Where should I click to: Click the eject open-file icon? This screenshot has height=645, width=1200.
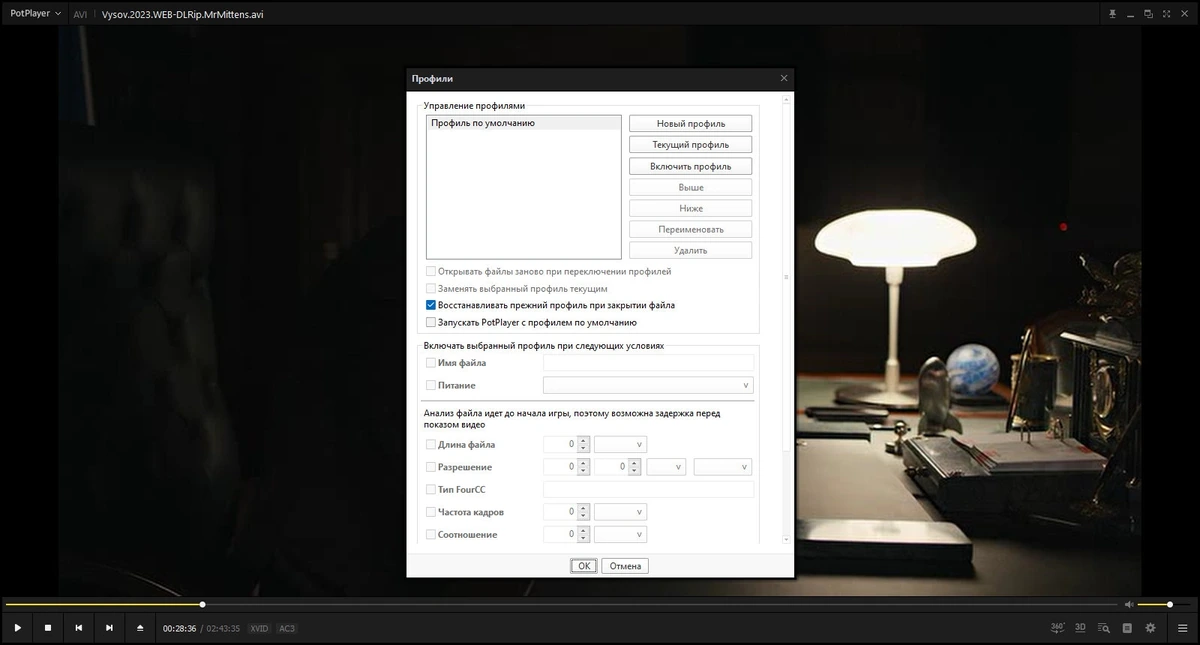pyautogui.click(x=140, y=628)
